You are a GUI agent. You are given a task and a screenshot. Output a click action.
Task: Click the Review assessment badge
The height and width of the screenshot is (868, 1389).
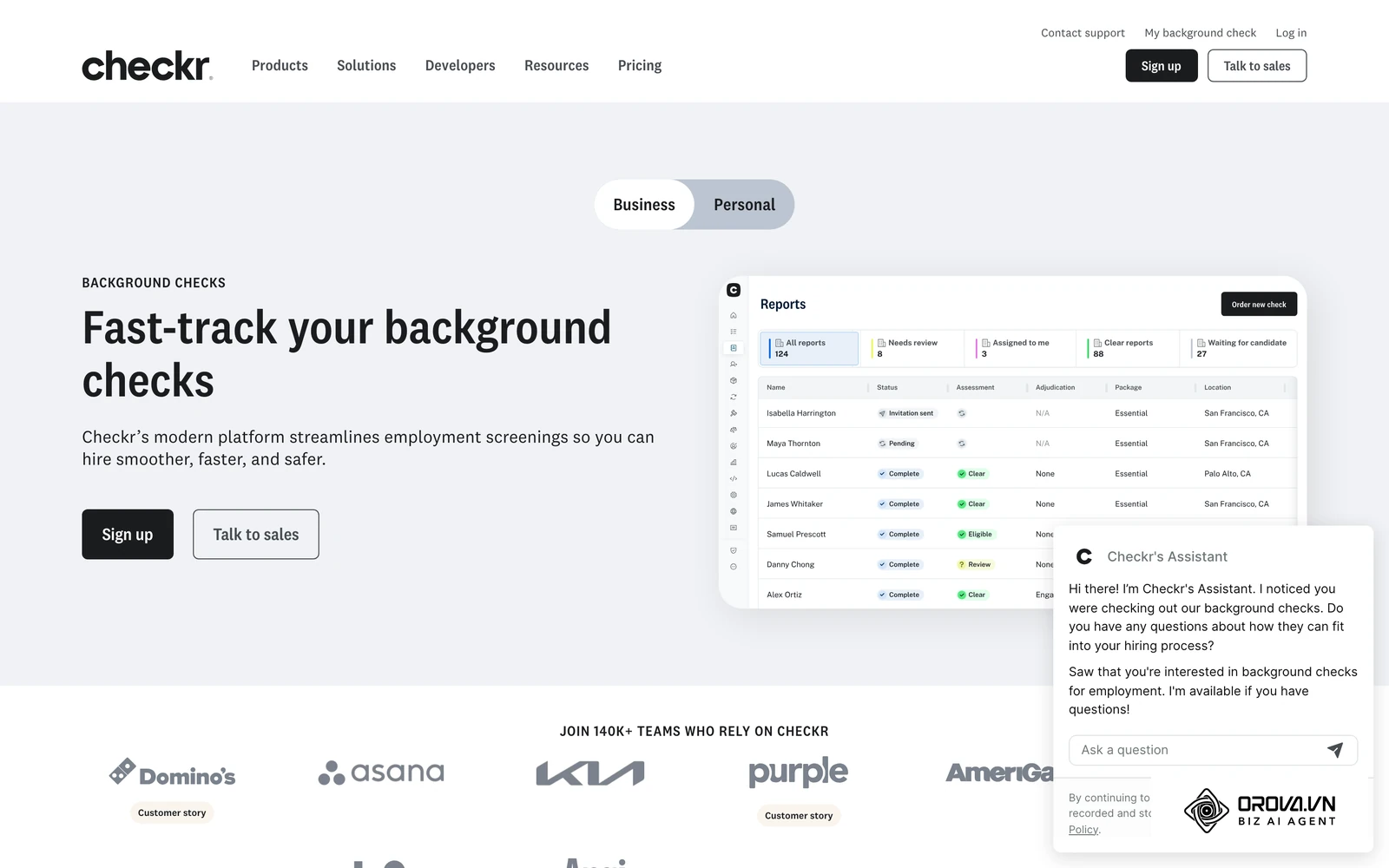pyautogui.click(x=975, y=565)
